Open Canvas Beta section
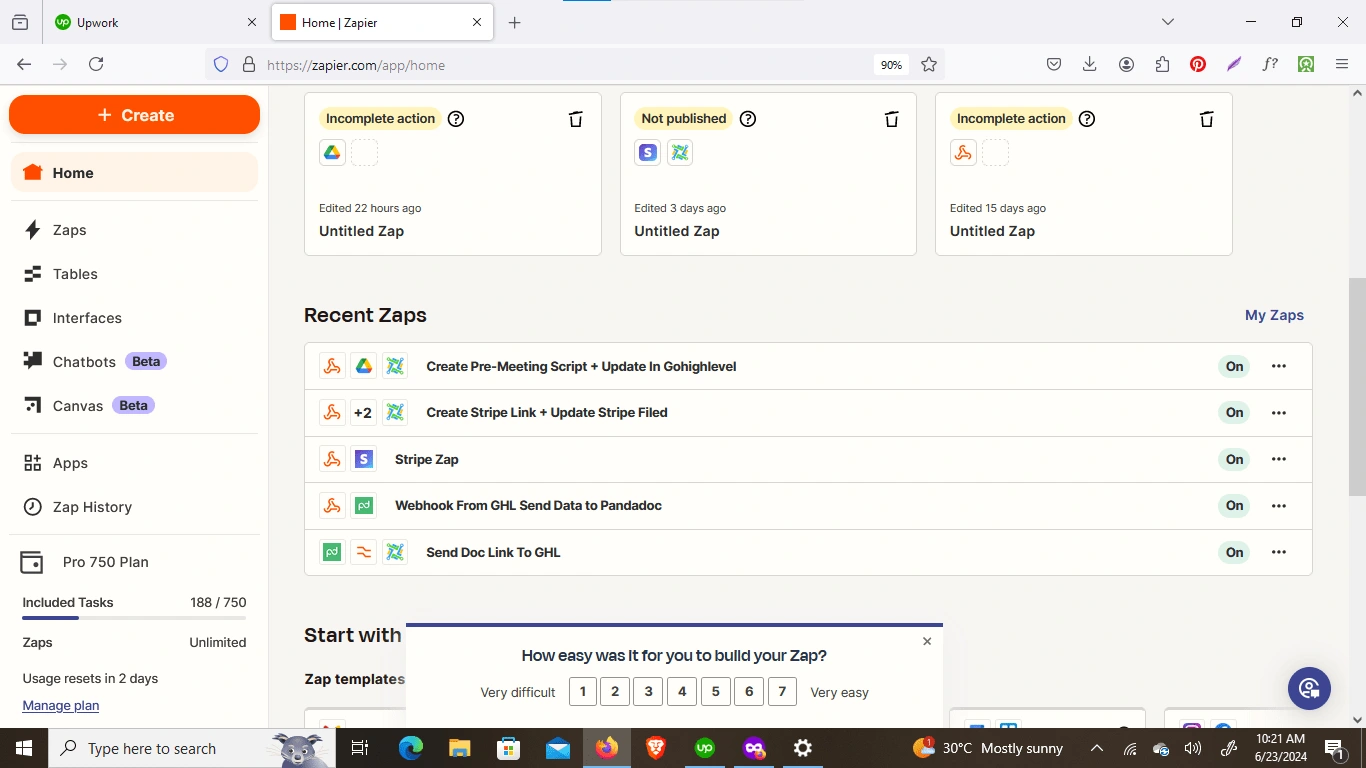This screenshot has height=768, width=1366. [134, 405]
